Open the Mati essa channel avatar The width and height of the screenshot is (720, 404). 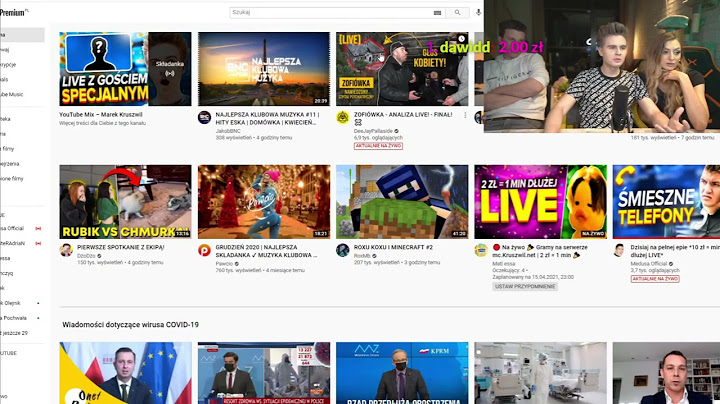click(481, 250)
